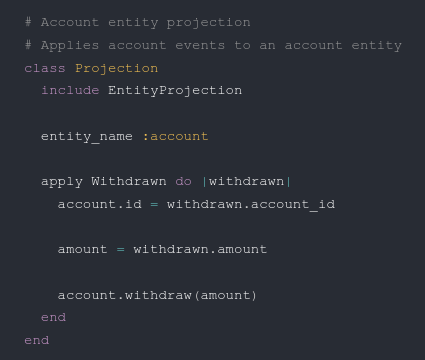Click the :account symbol
Screen dimensions: 425x360
175,136
